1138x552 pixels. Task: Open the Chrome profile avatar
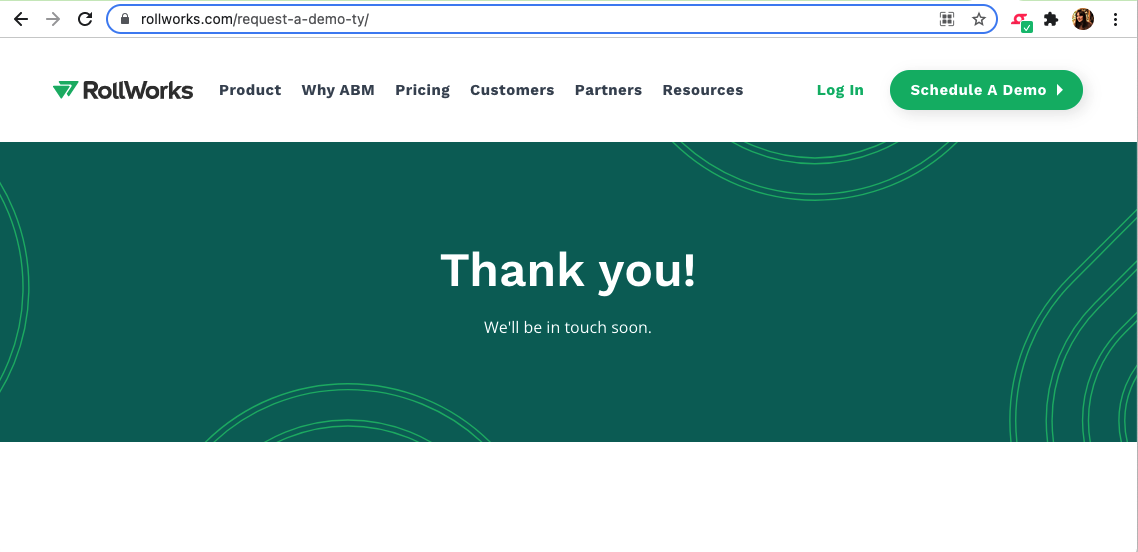pos(1083,20)
